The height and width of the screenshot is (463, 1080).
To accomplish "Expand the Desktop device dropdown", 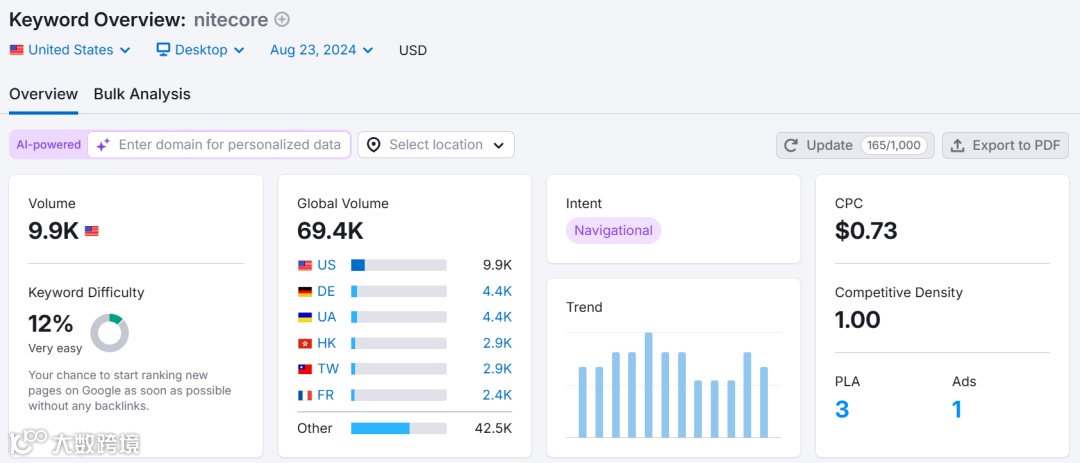I will pos(200,49).
